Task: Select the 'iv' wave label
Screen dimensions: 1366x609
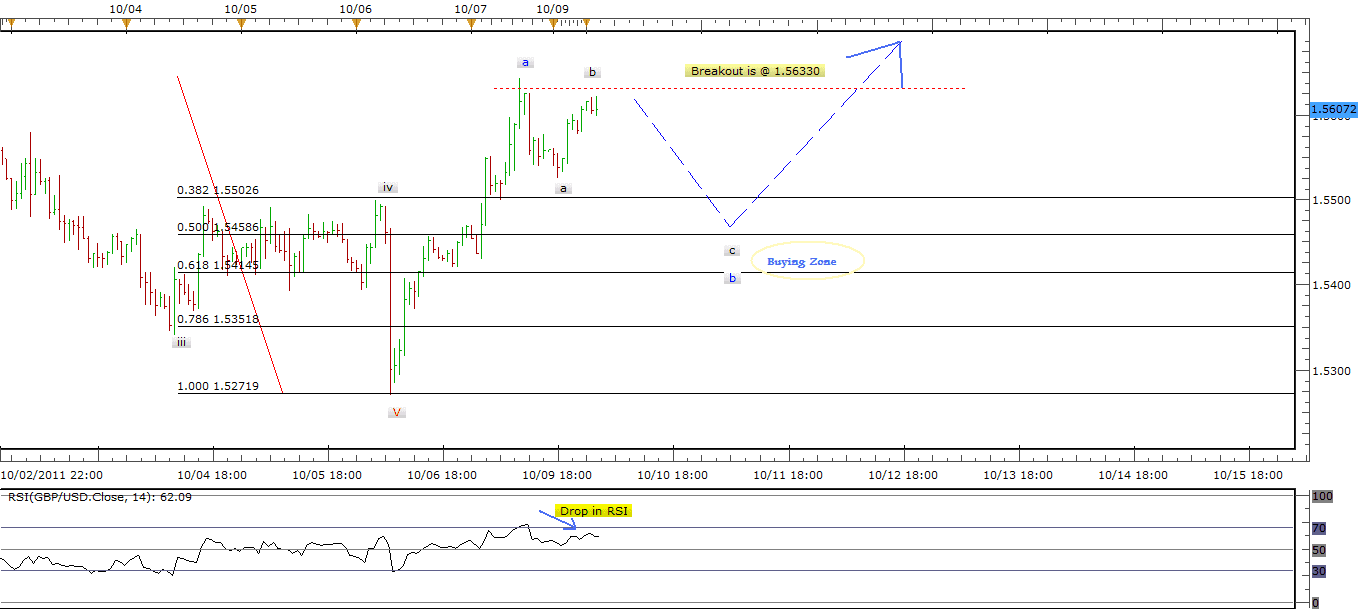Action: 388,187
